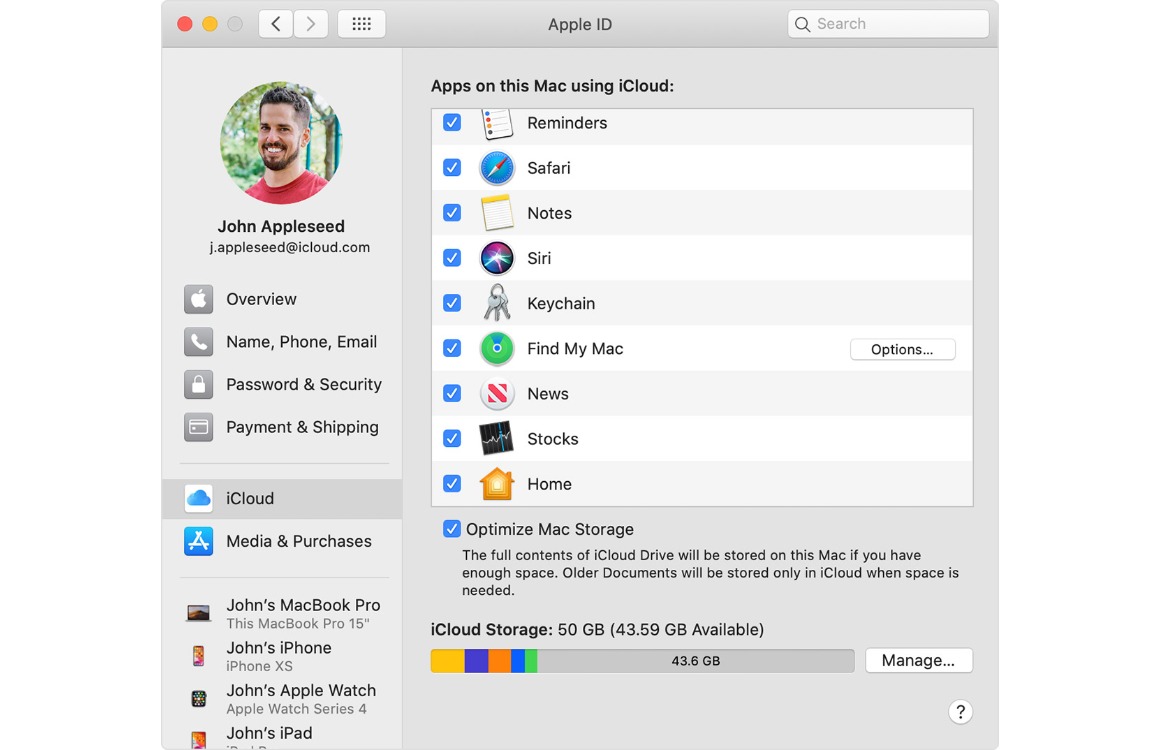Click the lock icon for Password & Security
This screenshot has height=750, width=1160.
click(198, 385)
